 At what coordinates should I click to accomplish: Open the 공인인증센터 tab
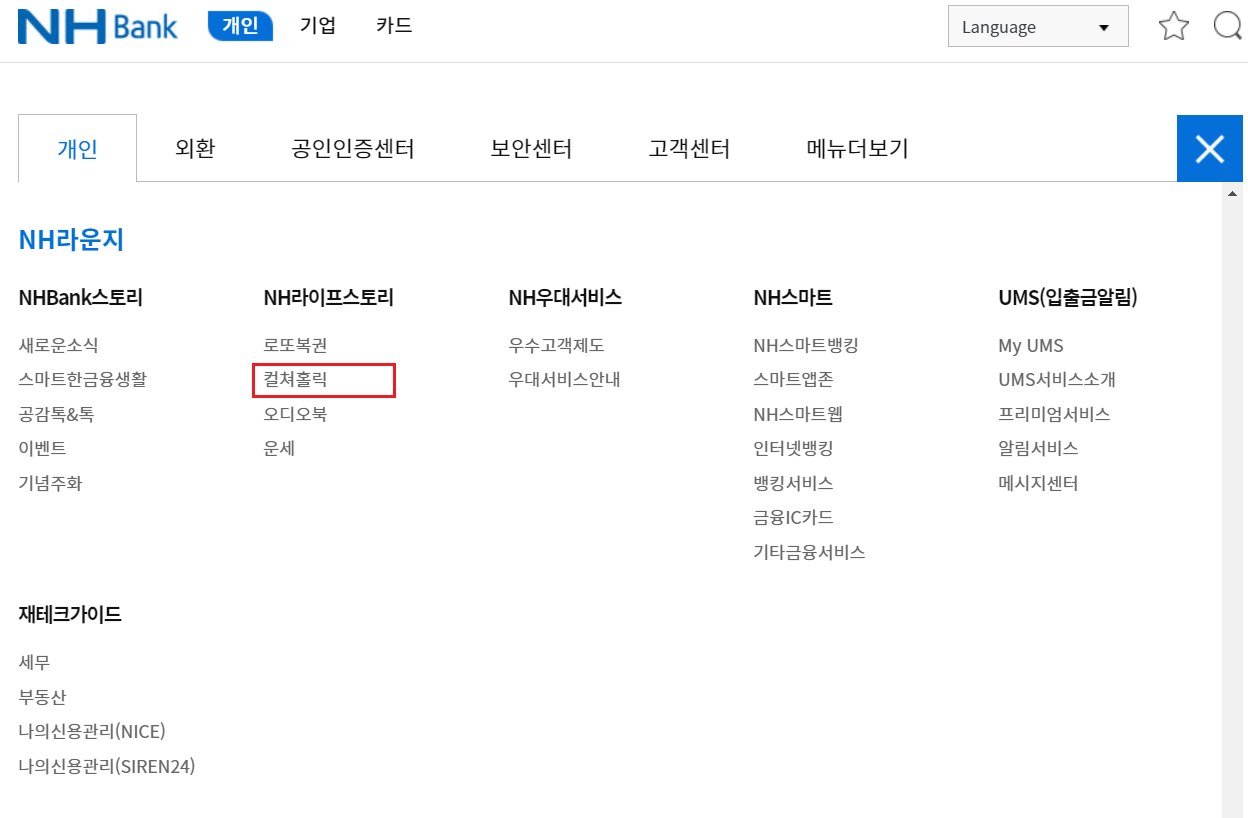point(353,149)
